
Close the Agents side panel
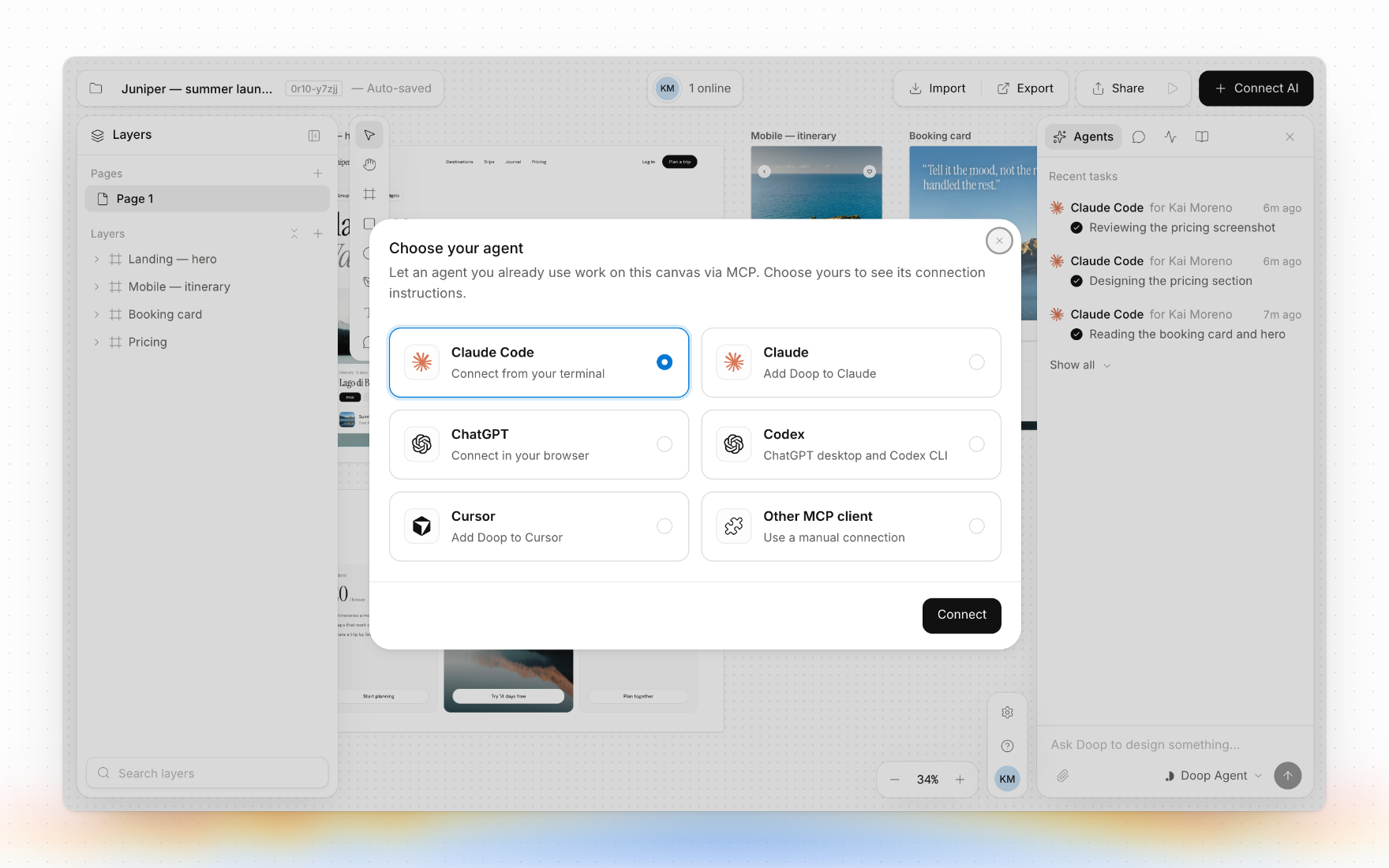(x=1290, y=137)
